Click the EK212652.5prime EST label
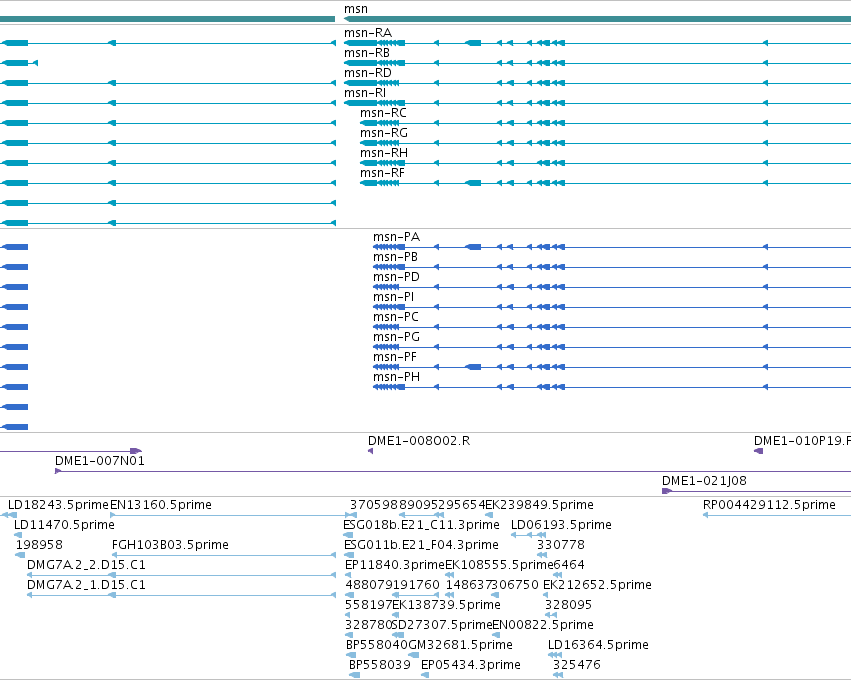This screenshot has width=851, height=680. point(597,586)
